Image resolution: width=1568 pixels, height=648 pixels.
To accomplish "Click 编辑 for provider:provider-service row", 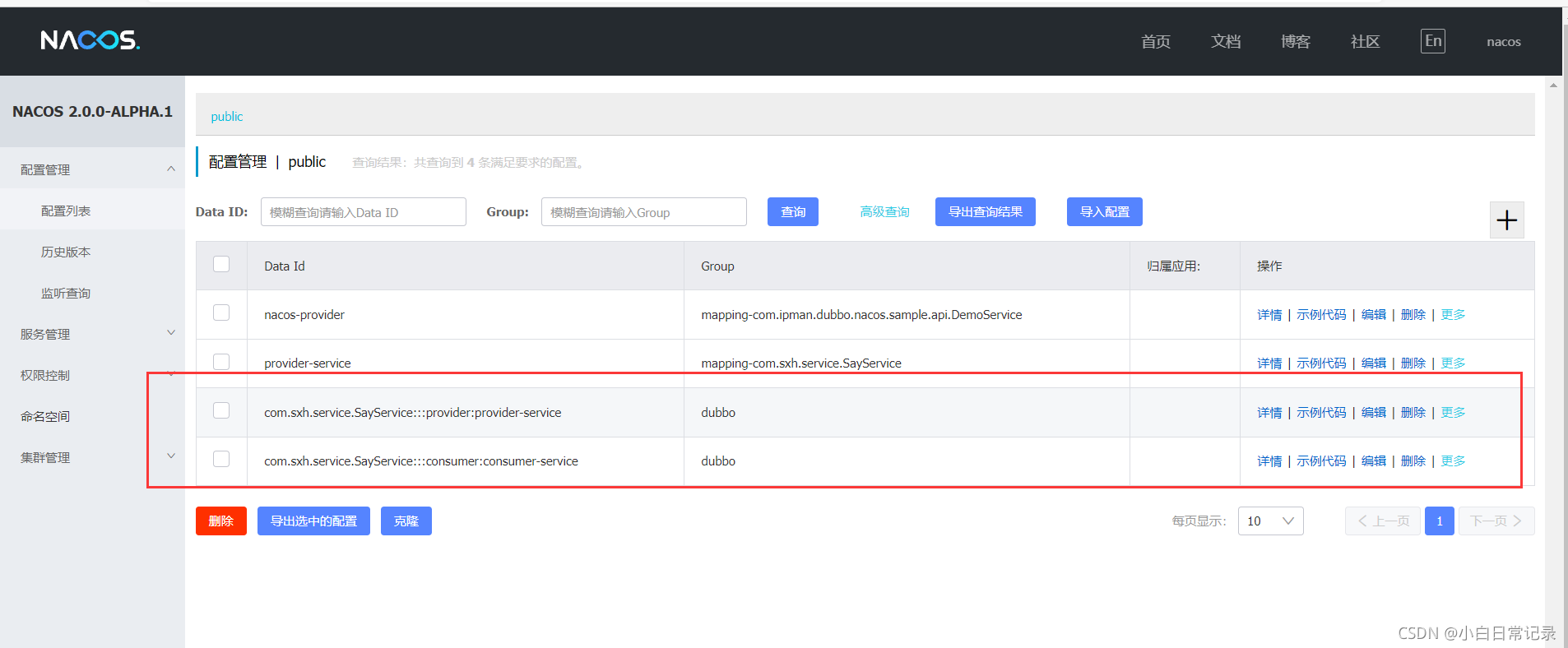I will (x=1374, y=413).
